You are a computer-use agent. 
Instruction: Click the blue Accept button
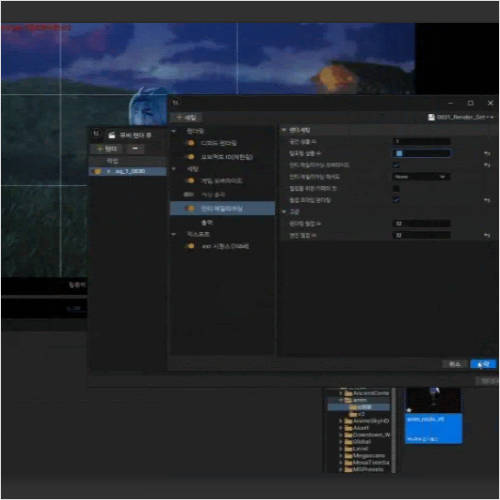tap(483, 364)
